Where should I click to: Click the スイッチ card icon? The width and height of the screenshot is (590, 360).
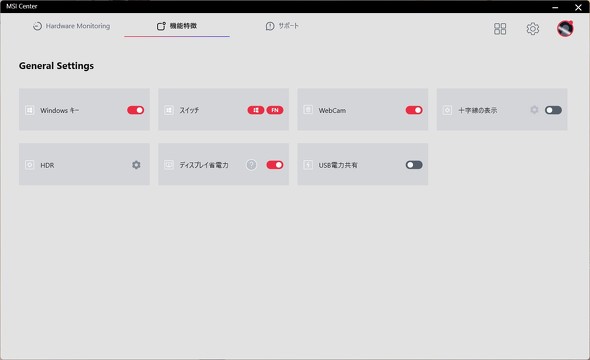(169, 110)
